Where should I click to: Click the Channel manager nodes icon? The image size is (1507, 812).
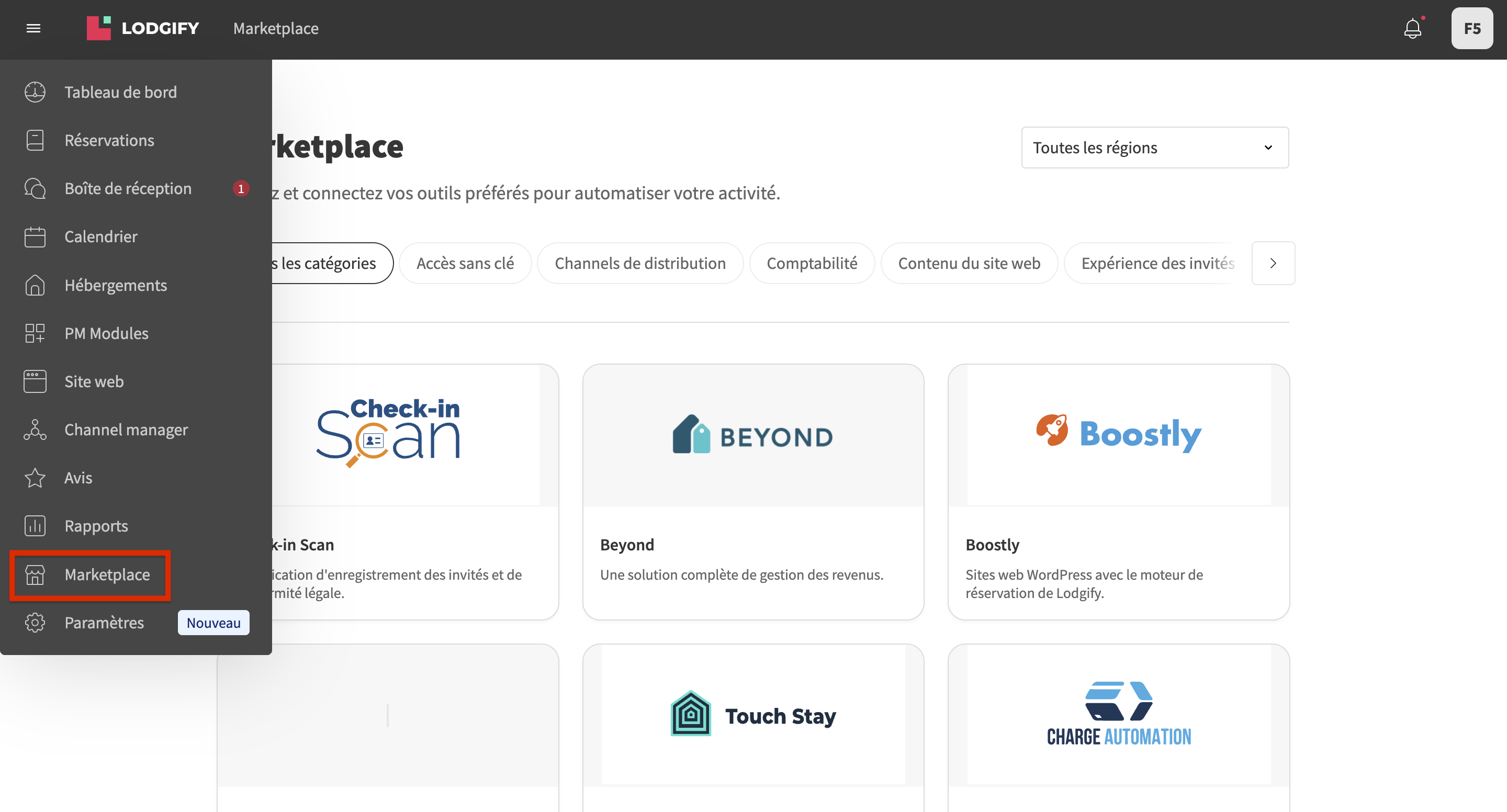(x=35, y=430)
